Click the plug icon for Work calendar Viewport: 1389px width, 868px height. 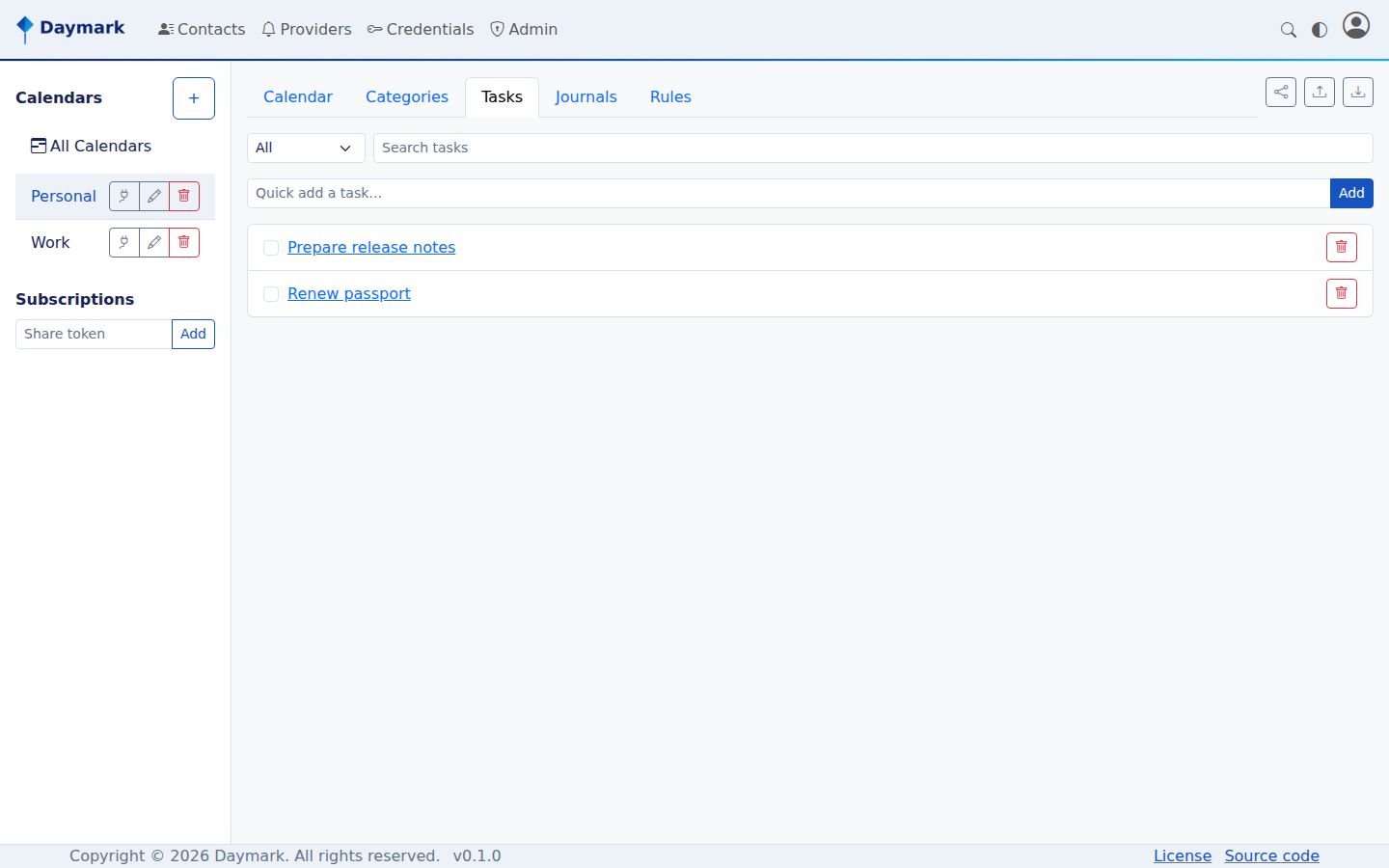(124, 242)
